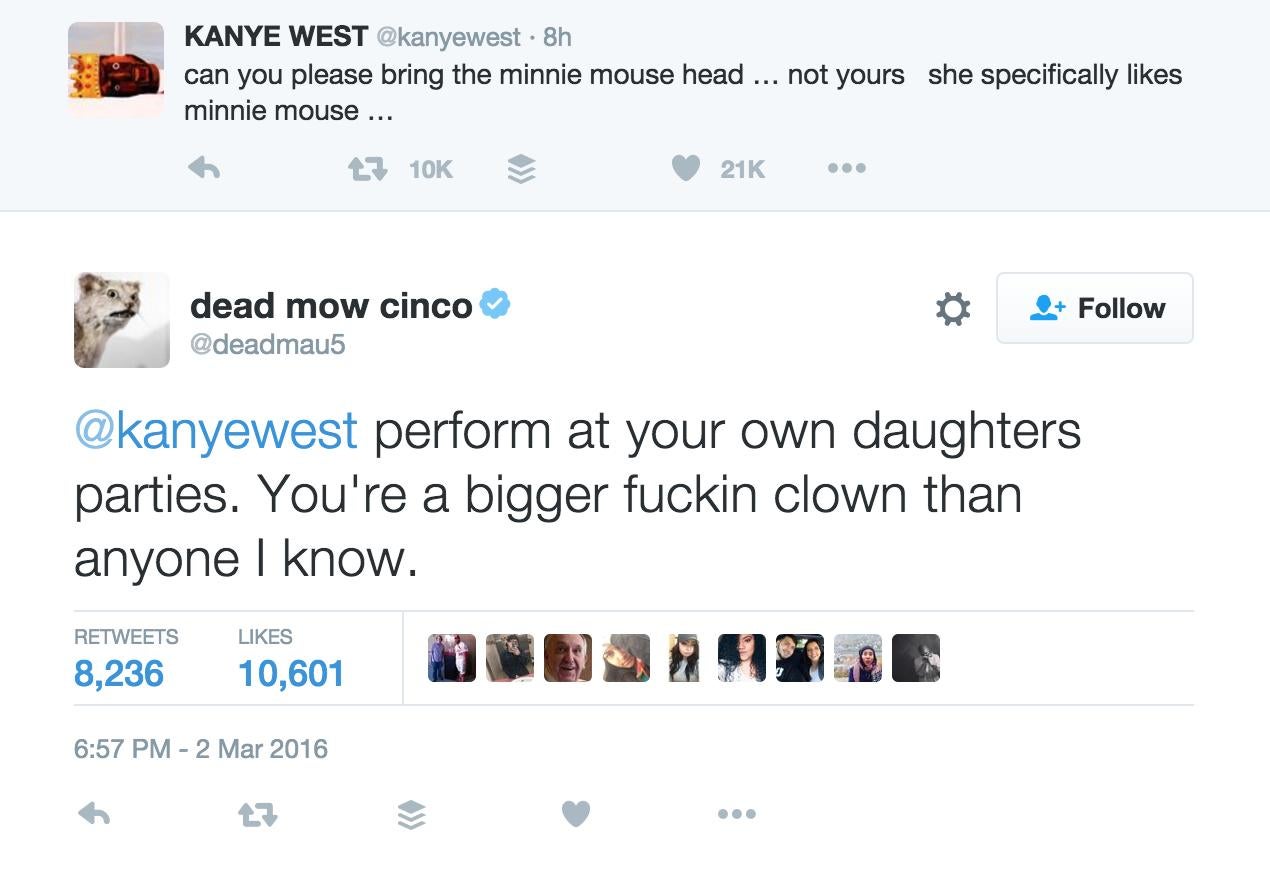Click the stacked layers icon under deadmau5's tweet

[x=411, y=815]
